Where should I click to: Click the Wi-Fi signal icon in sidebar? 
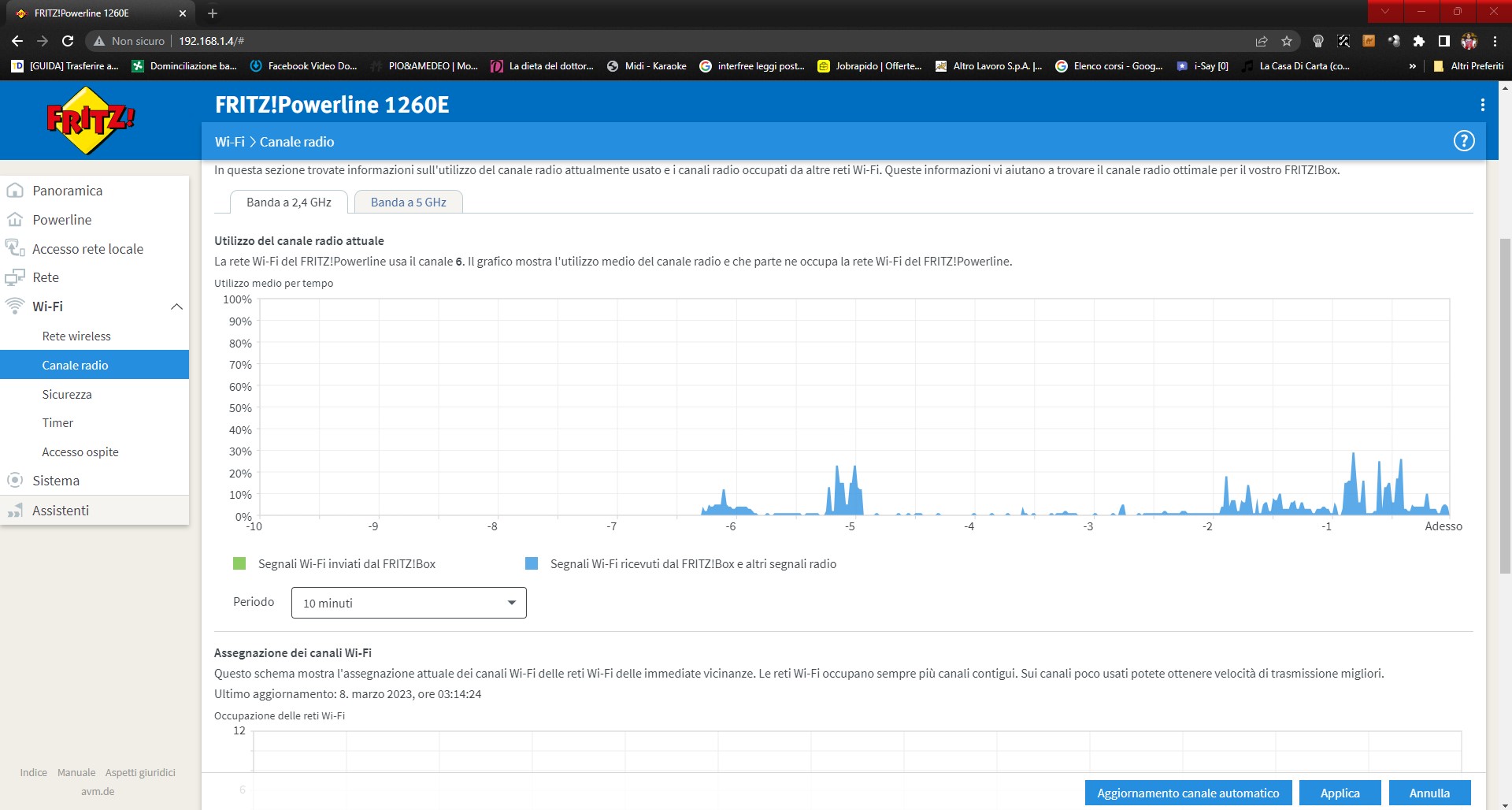15,306
